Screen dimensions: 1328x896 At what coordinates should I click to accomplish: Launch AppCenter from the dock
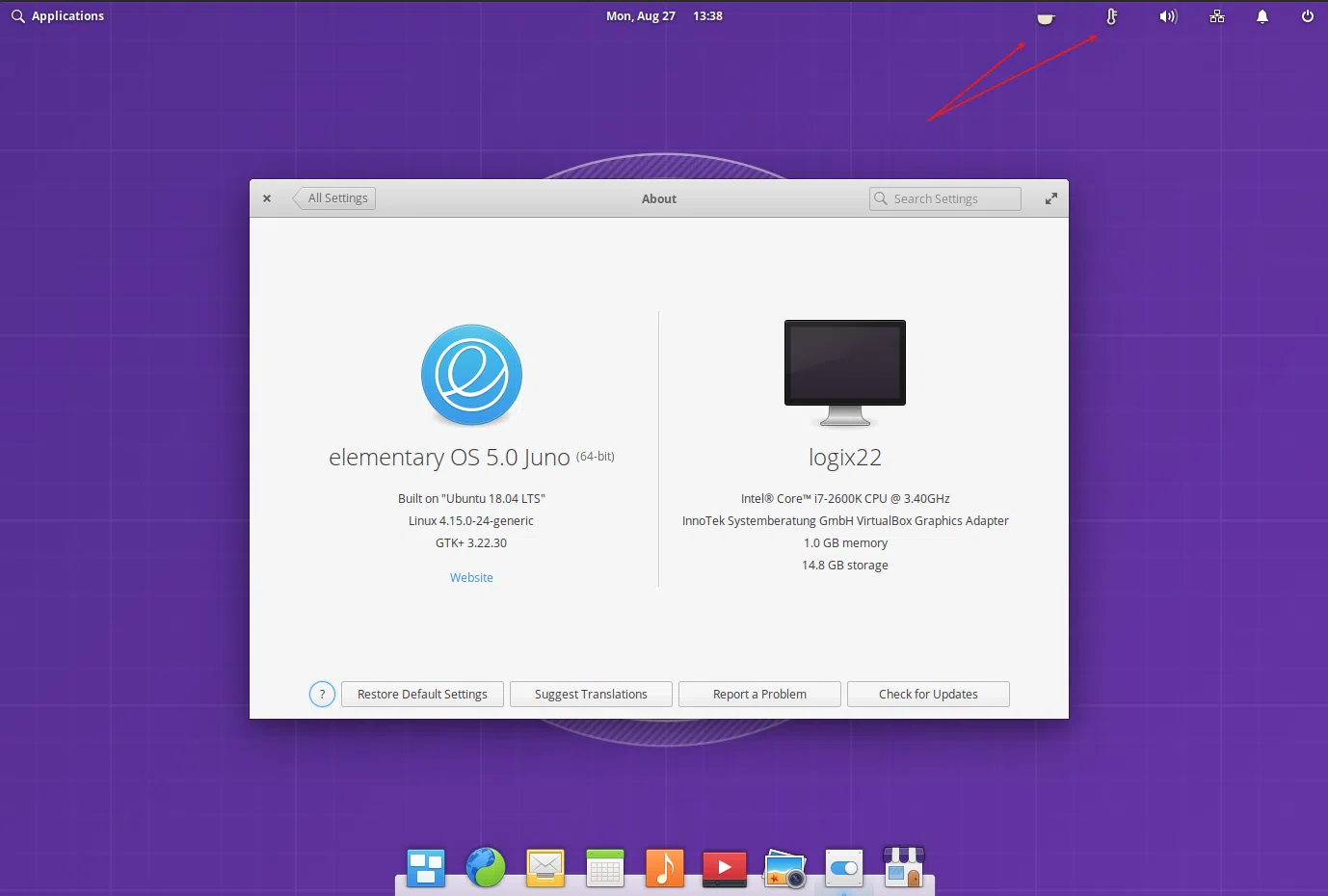click(x=903, y=867)
